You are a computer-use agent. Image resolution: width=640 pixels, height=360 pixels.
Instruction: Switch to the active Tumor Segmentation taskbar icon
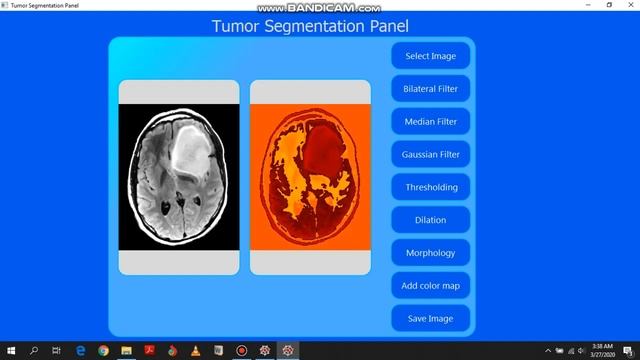coord(288,351)
